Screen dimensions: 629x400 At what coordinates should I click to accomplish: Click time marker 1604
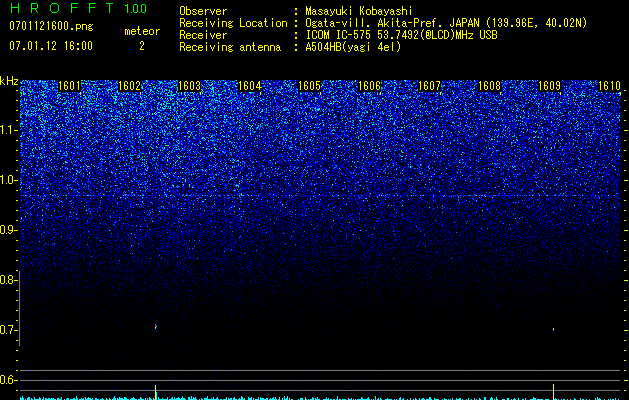pyautogui.click(x=250, y=86)
